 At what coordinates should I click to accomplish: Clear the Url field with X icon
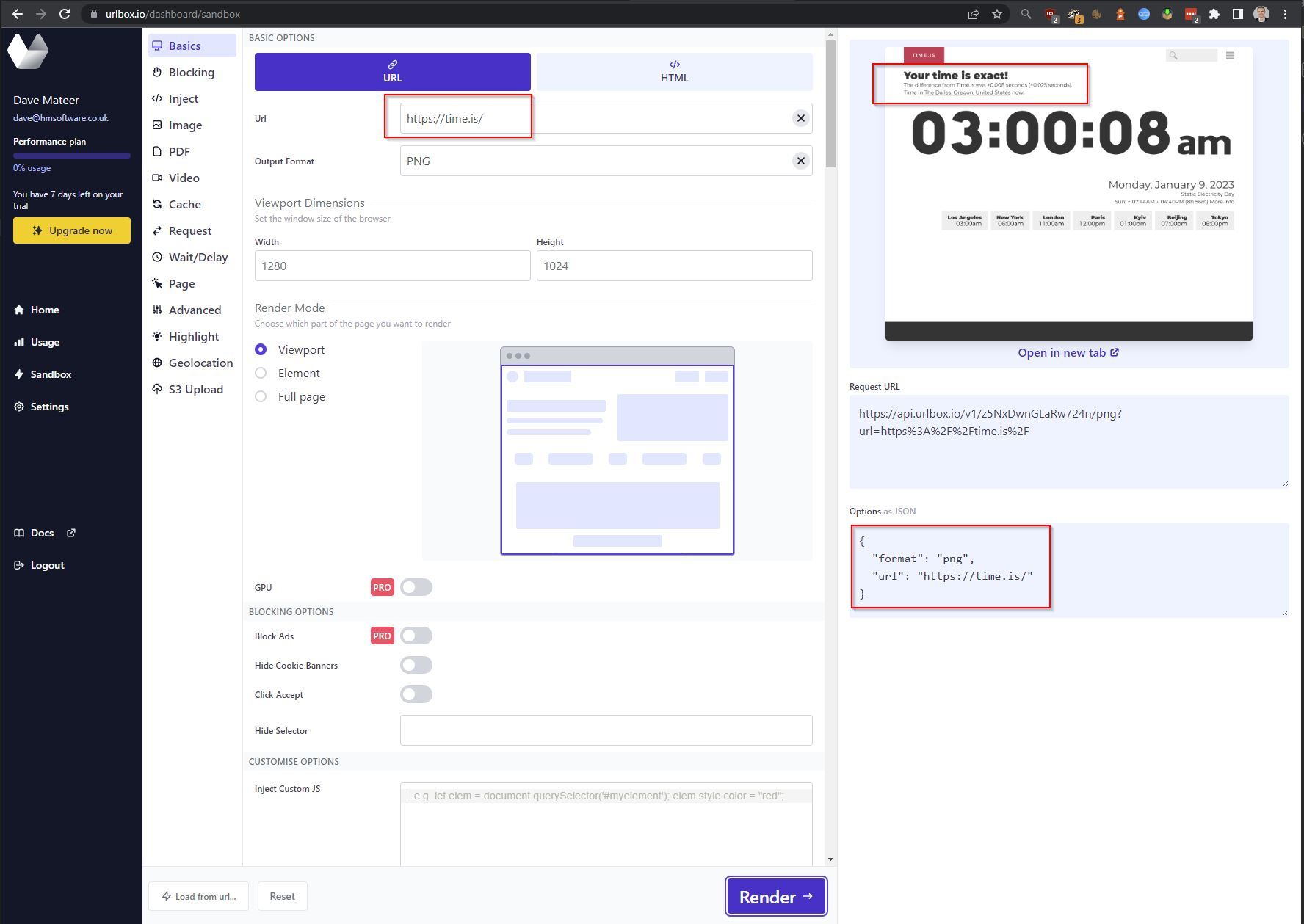click(x=800, y=118)
